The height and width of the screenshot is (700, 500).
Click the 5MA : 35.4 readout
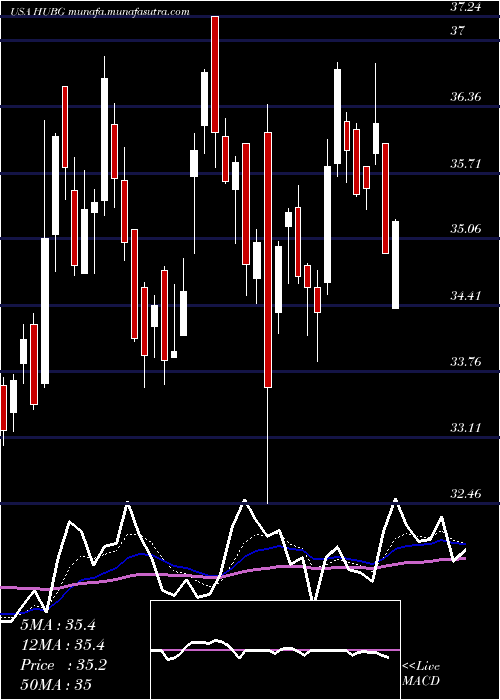[58, 625]
